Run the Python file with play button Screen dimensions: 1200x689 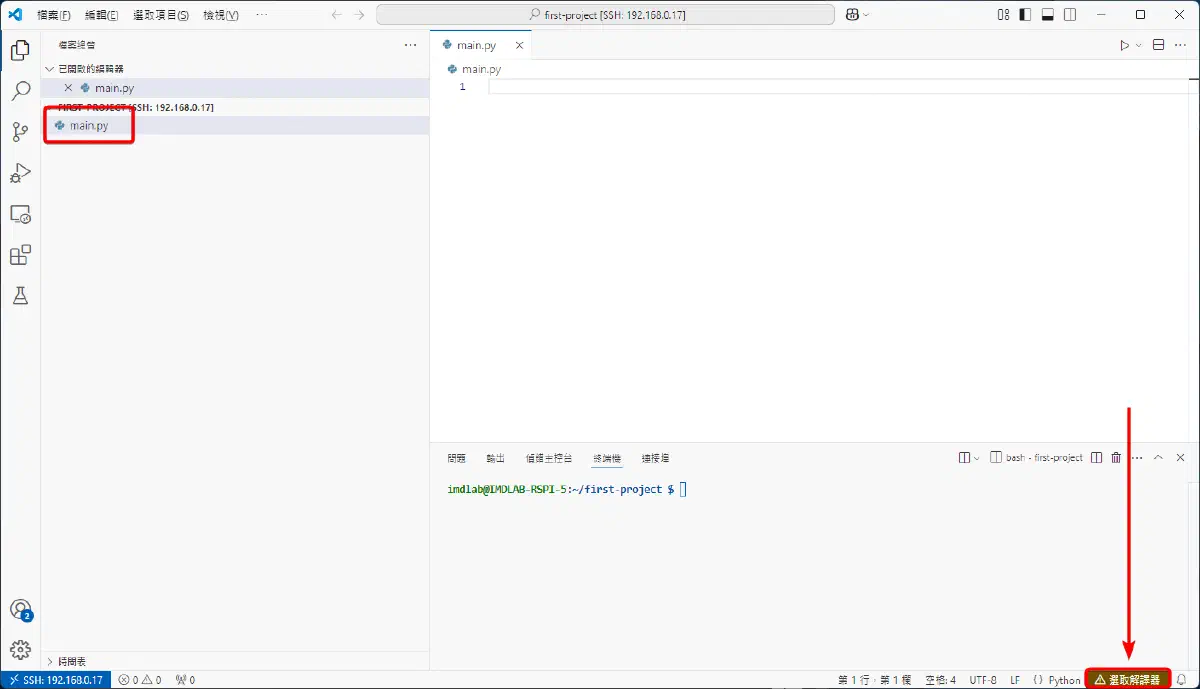1125,45
